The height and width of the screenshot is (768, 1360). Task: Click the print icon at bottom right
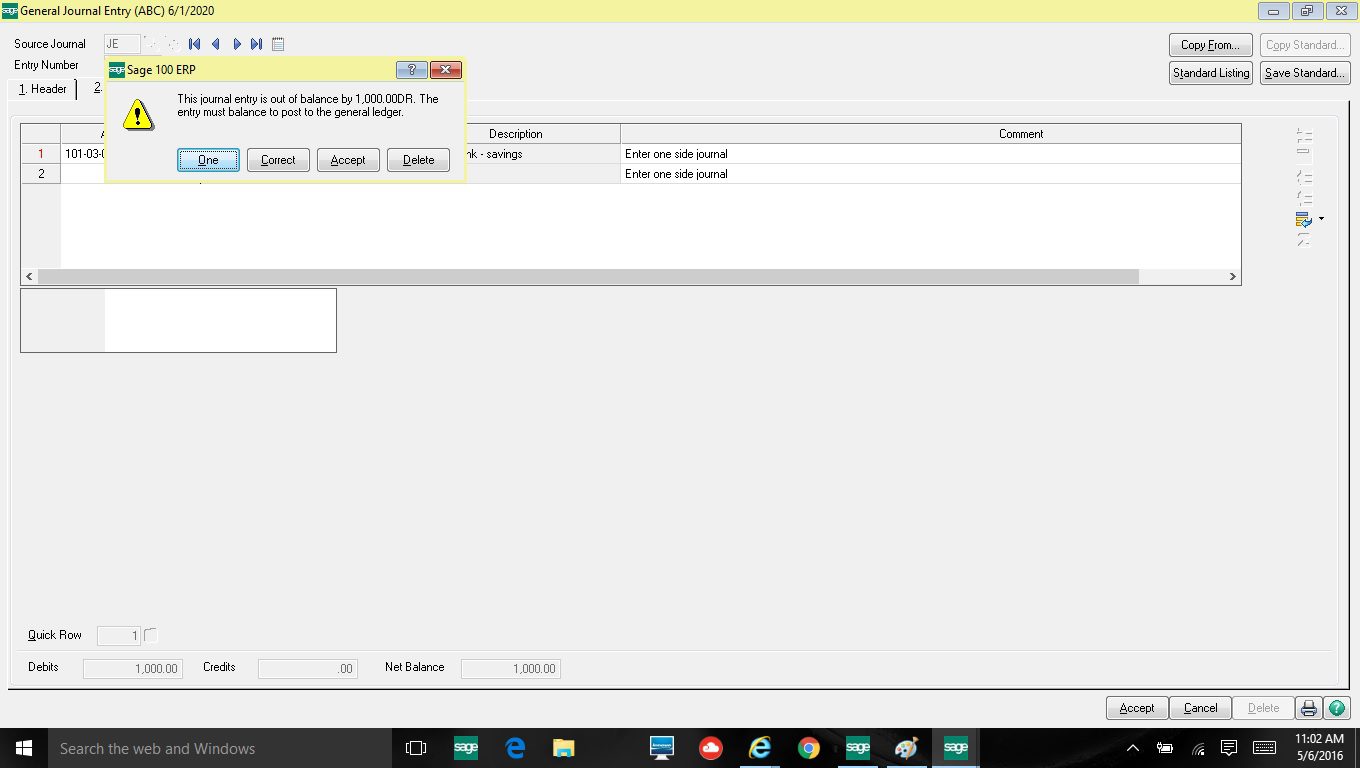(x=1308, y=708)
